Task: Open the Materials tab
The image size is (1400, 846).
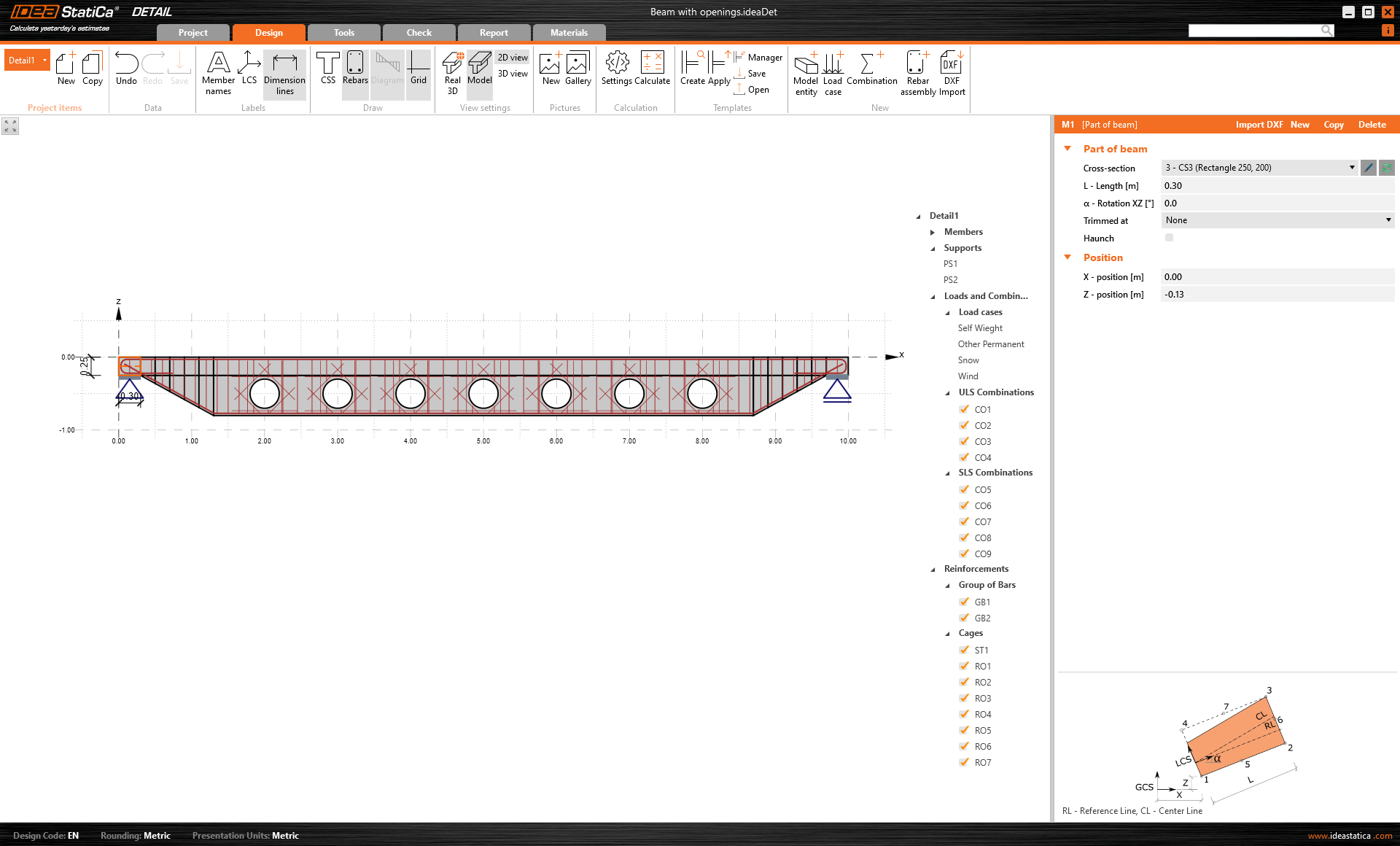Action: coord(569,33)
